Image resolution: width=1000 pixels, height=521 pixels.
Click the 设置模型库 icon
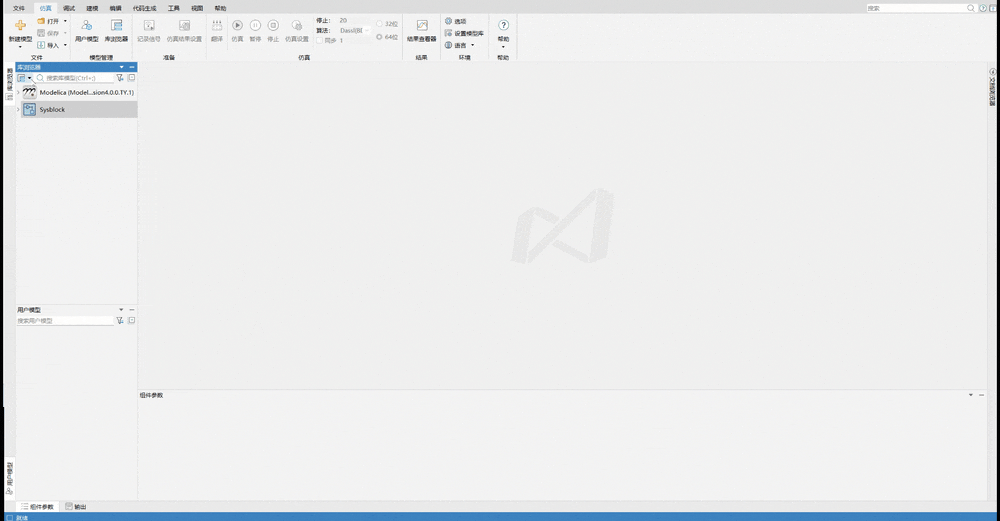click(x=448, y=33)
